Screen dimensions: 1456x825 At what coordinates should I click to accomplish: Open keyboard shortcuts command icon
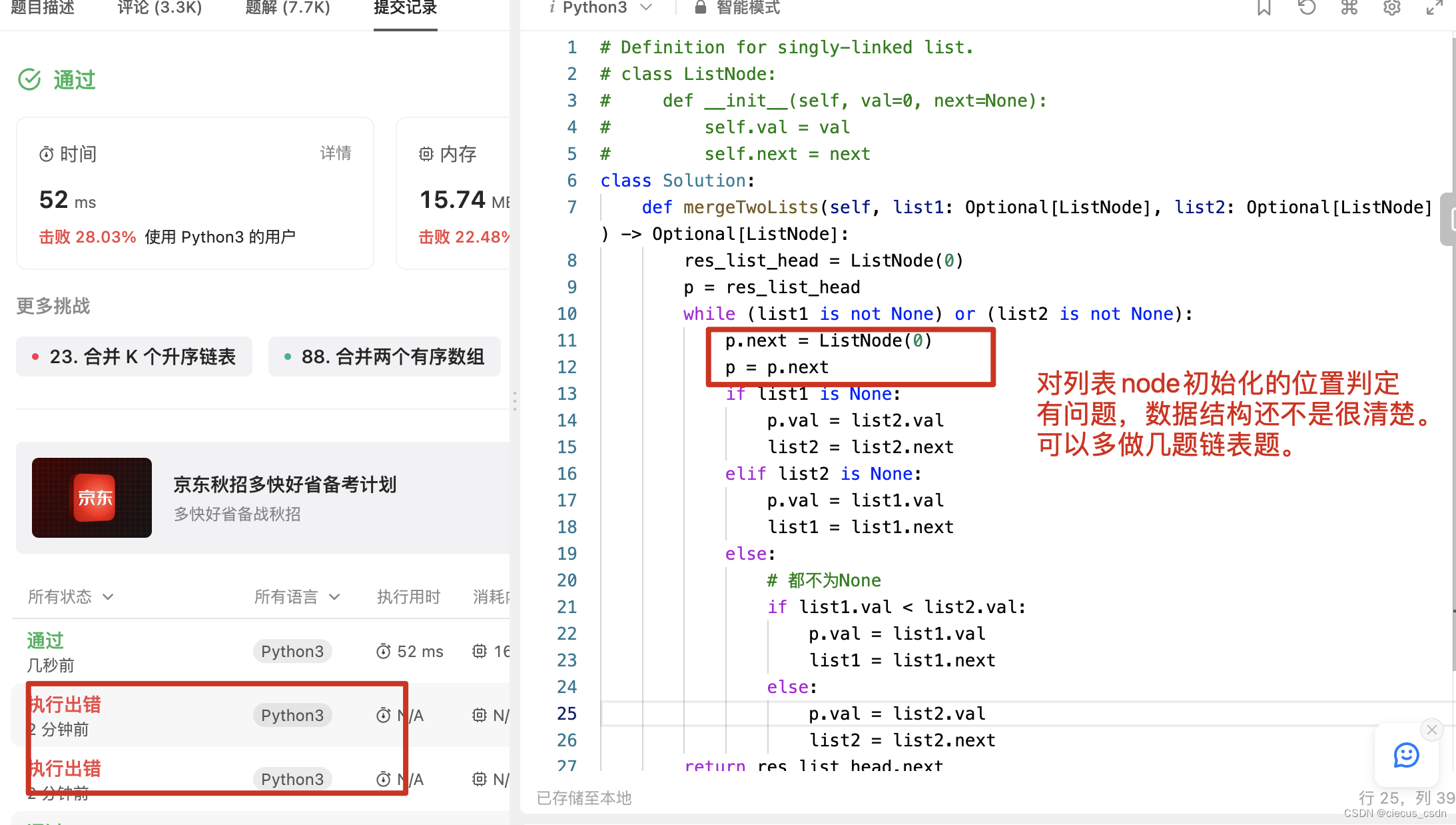click(x=1349, y=7)
